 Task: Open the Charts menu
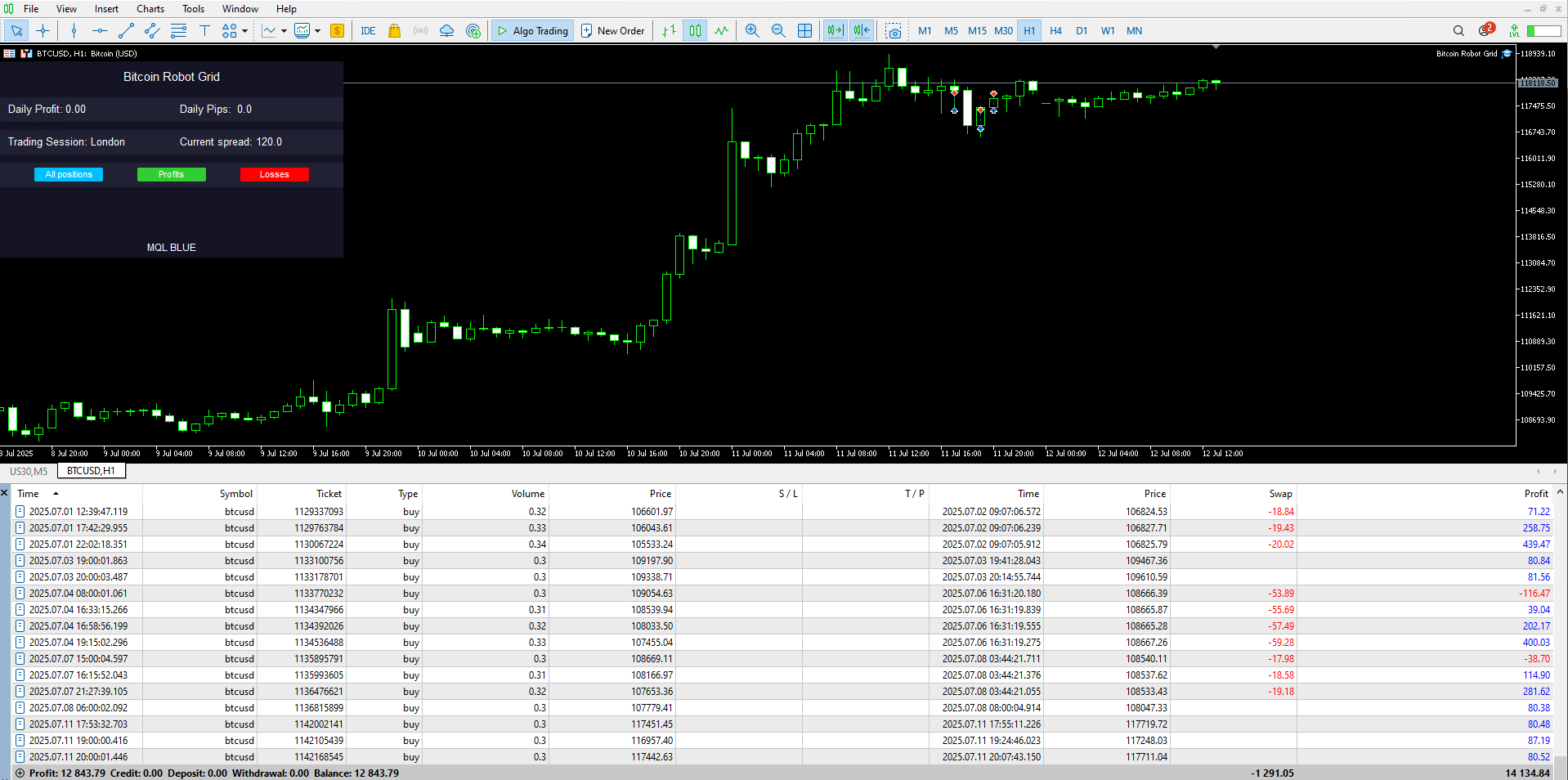coord(150,9)
